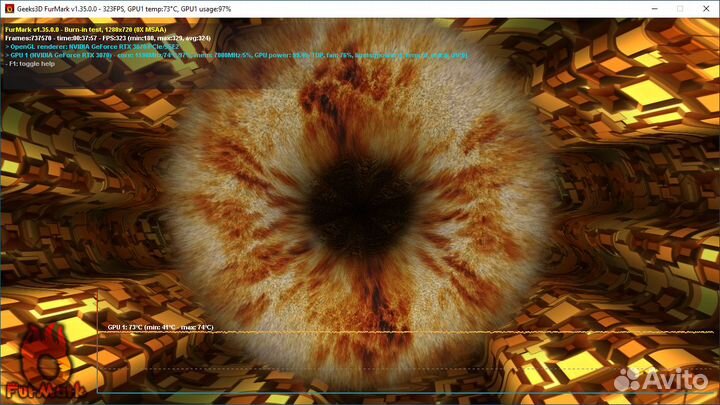Click the blue progress line at window bottom
Viewport: 720px width, 405px height.
click(400, 393)
